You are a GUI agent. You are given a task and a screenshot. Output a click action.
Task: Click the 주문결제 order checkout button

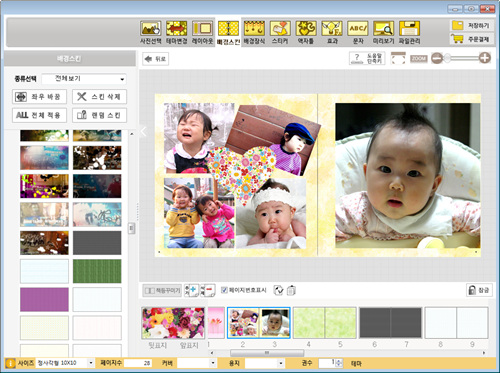click(472, 39)
